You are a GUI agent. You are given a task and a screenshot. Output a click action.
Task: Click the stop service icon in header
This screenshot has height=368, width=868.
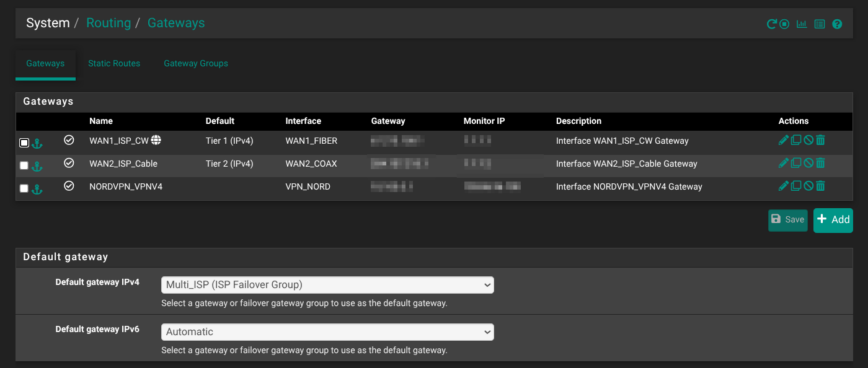(784, 24)
